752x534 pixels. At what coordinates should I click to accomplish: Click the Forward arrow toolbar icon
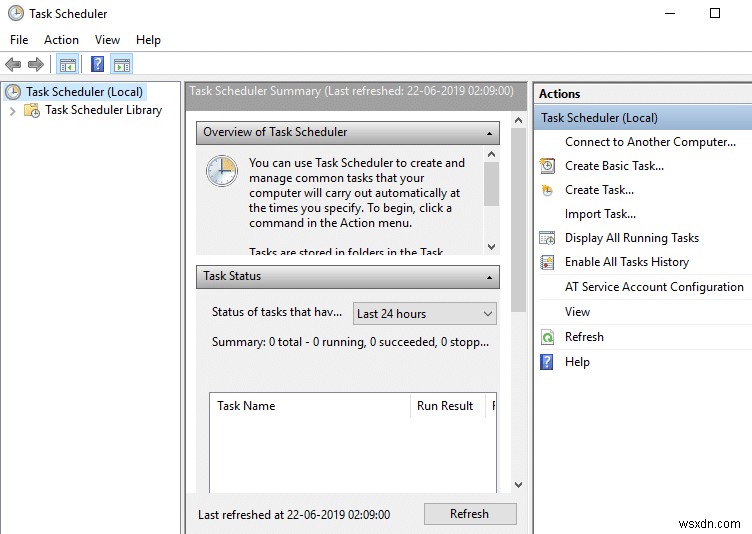[36, 64]
